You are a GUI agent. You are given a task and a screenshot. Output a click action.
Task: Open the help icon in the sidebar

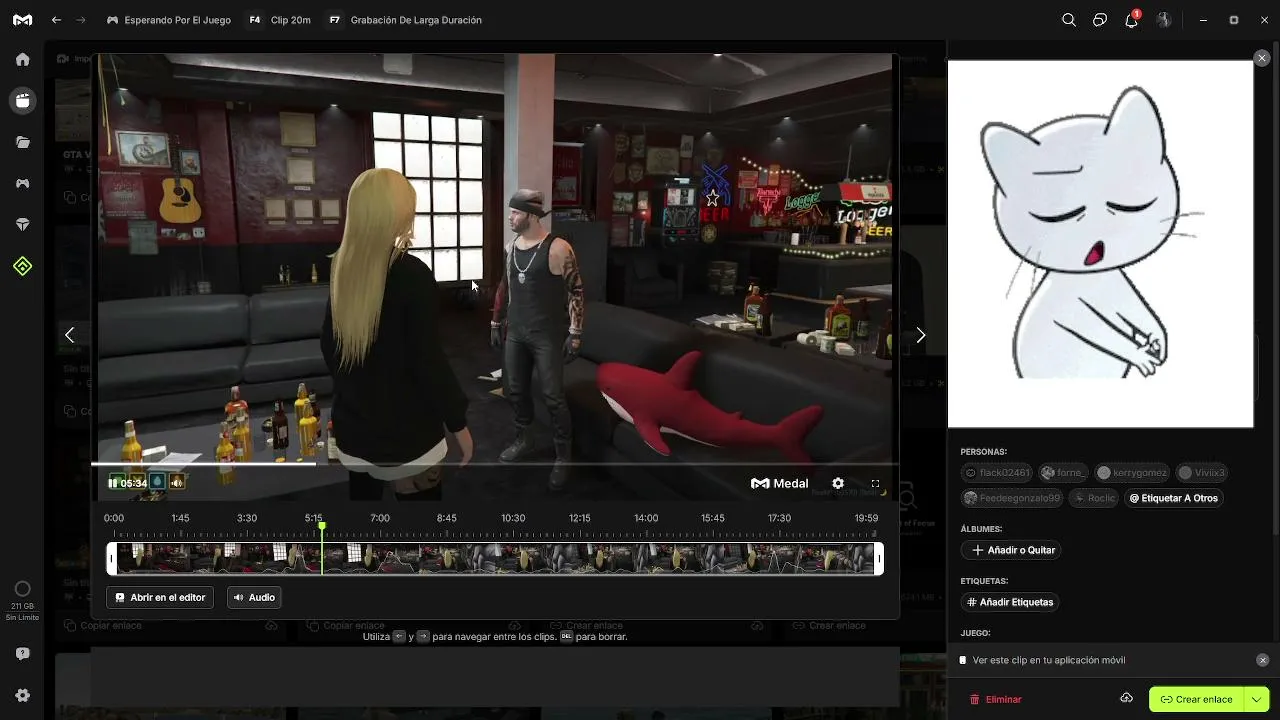coord(22,654)
